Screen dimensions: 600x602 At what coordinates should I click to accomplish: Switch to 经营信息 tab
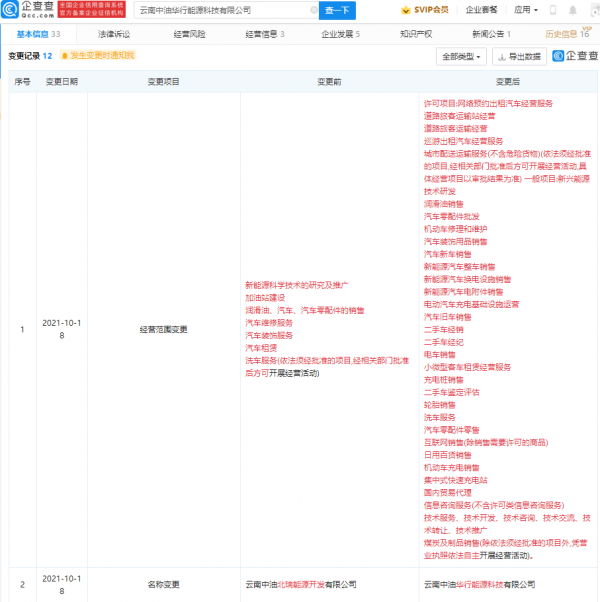coord(265,34)
